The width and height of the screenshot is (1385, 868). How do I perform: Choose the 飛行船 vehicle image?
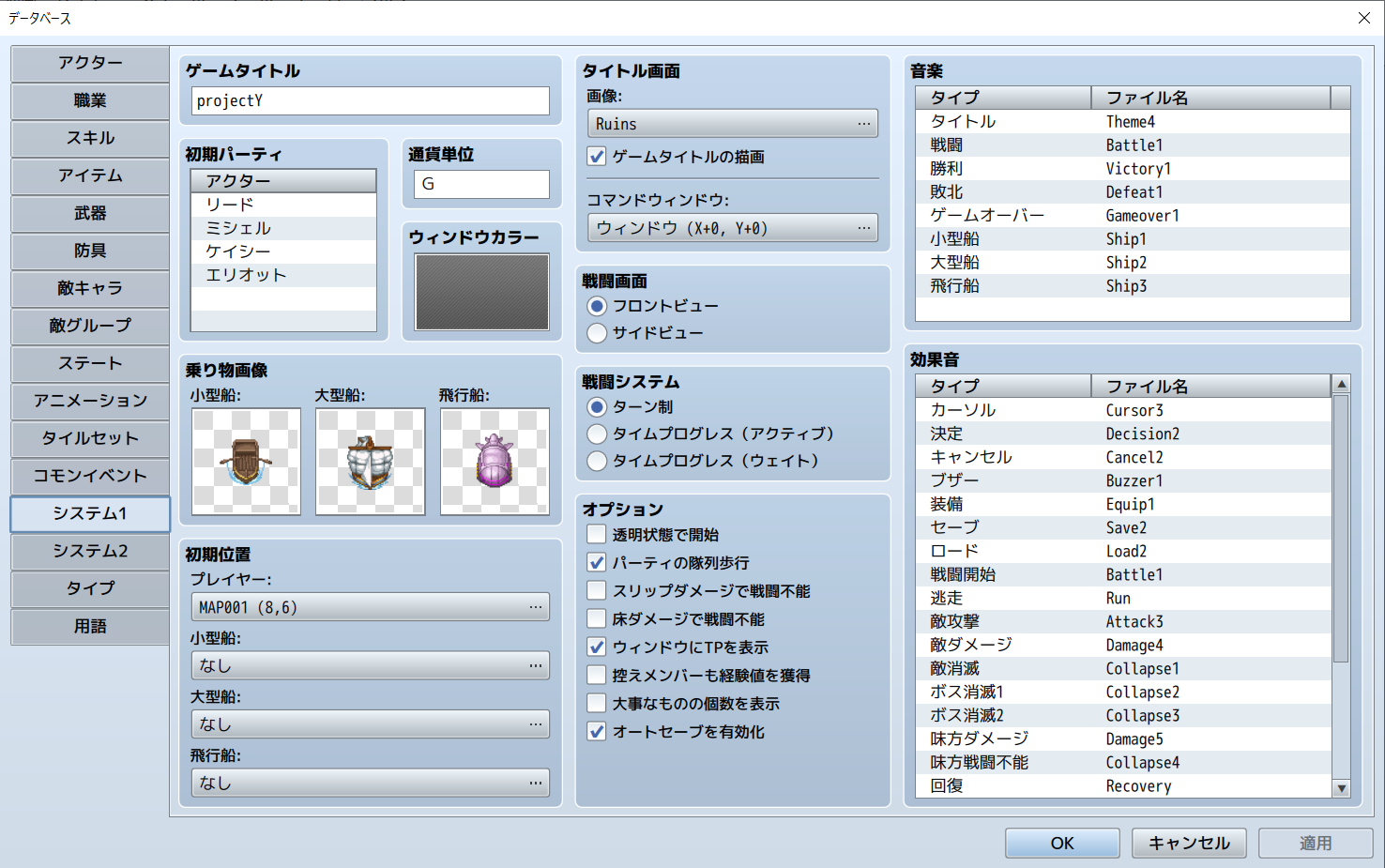click(495, 462)
